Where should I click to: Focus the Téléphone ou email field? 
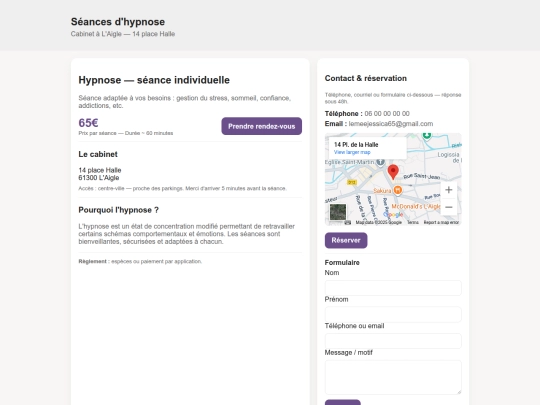(393, 341)
